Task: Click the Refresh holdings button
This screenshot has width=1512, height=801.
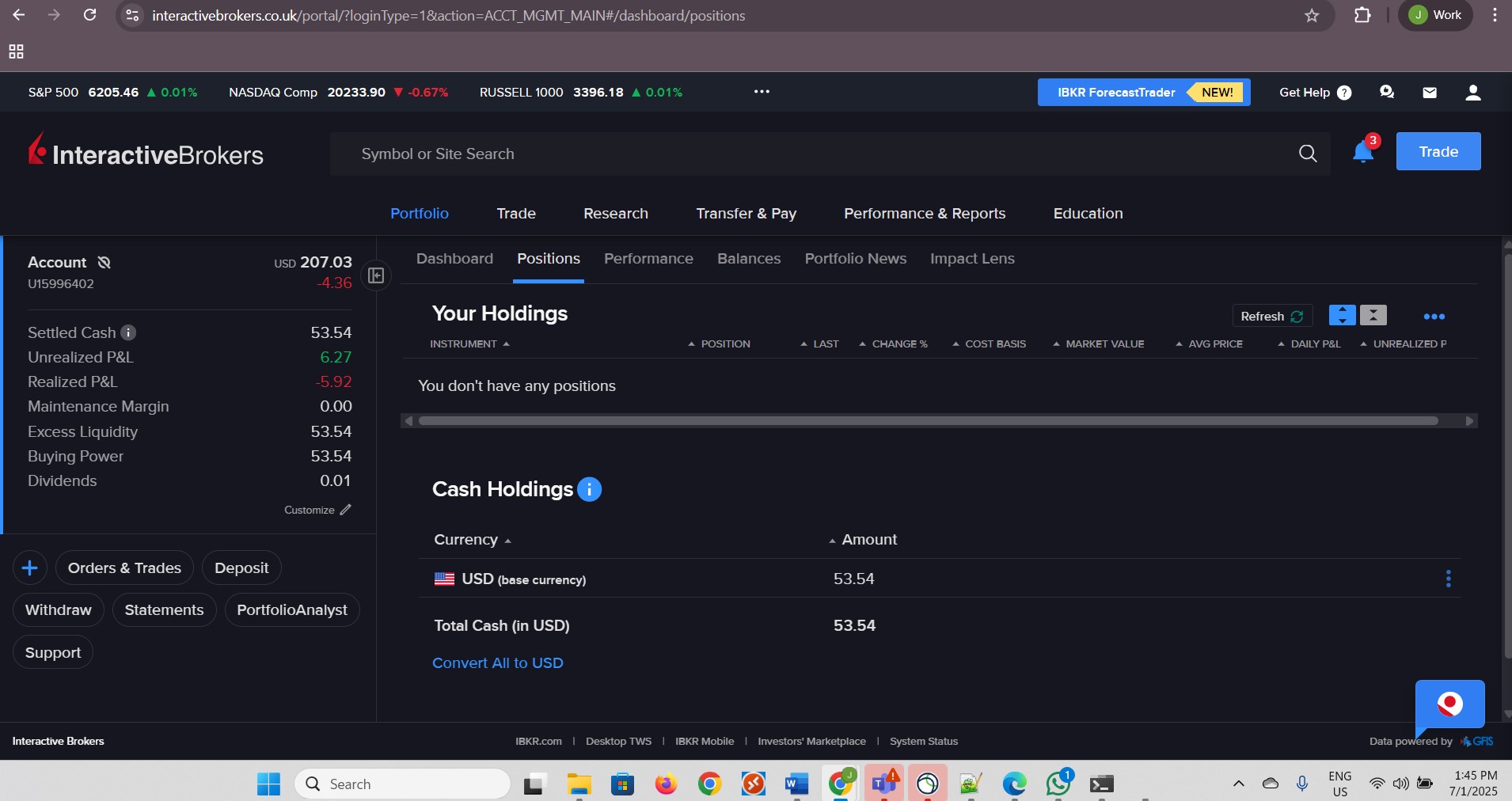Action: [x=1272, y=316]
